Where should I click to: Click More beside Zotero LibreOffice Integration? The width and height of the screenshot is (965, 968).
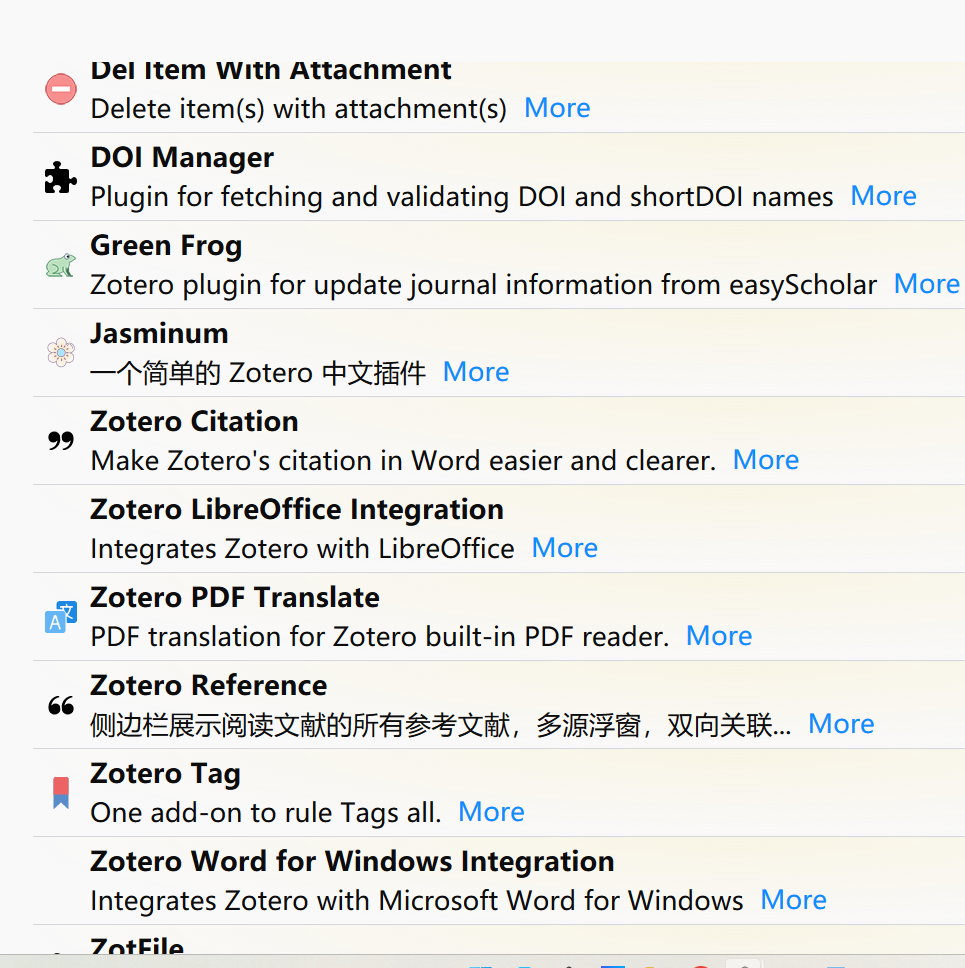pos(564,547)
